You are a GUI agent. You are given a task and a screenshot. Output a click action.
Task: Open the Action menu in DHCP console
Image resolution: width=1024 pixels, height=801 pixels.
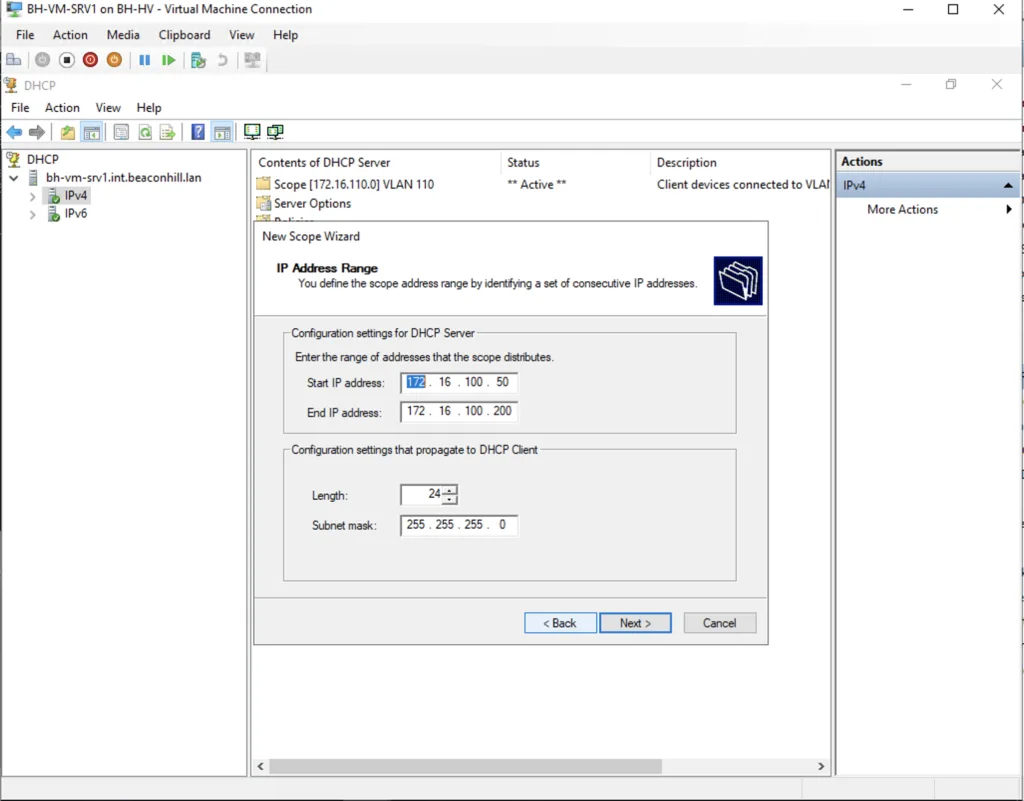(62, 108)
